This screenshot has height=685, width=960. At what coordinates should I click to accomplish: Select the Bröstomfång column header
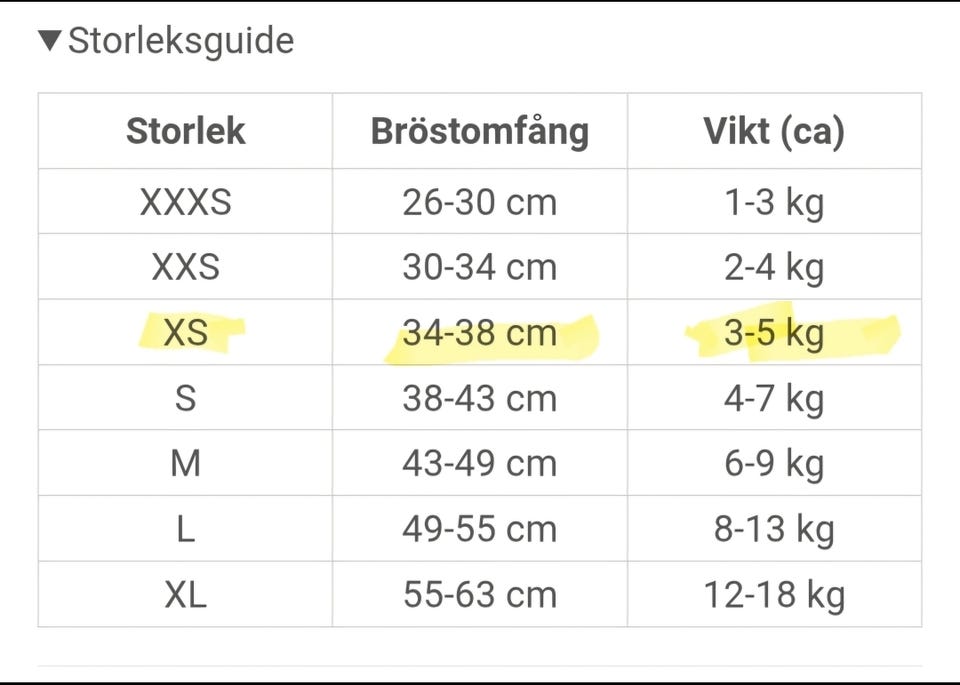coord(479,131)
